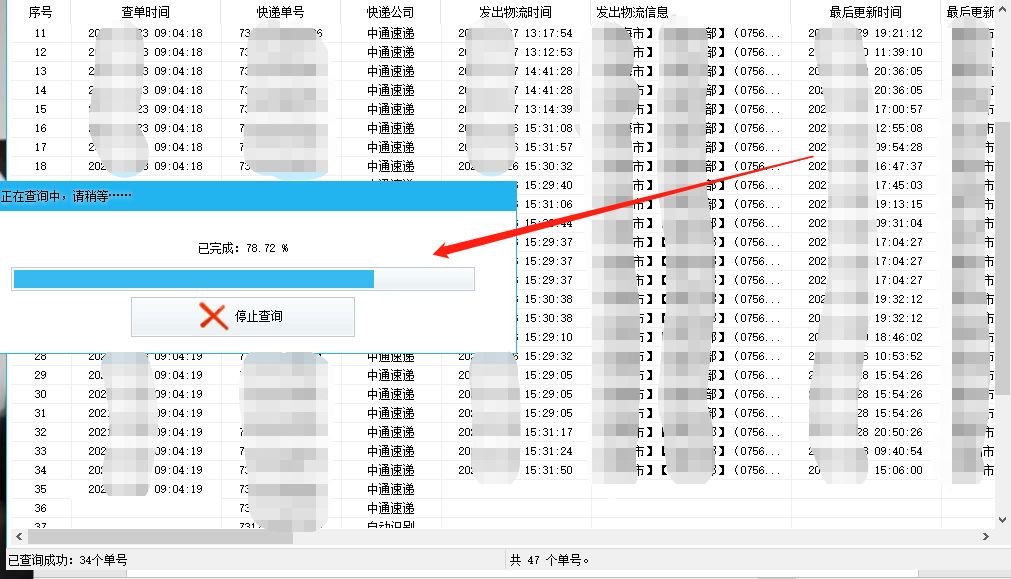Click the 快递公司 column header
Viewport: 1011px width, 579px height.
tap(388, 12)
